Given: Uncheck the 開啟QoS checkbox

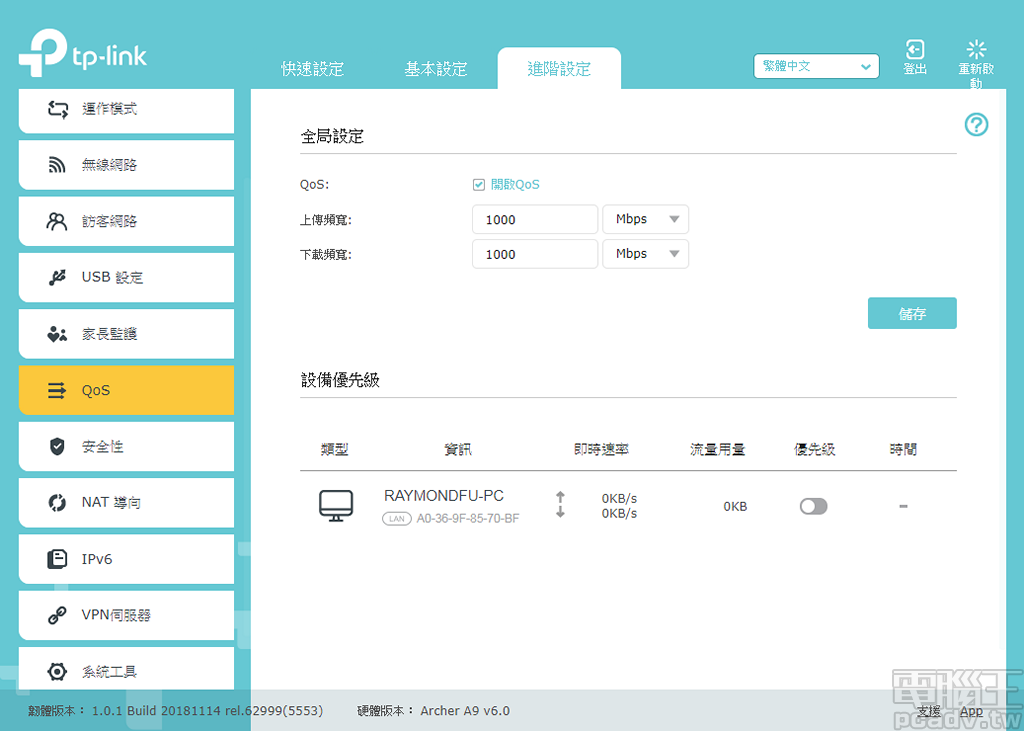Looking at the screenshot, I should coord(479,184).
